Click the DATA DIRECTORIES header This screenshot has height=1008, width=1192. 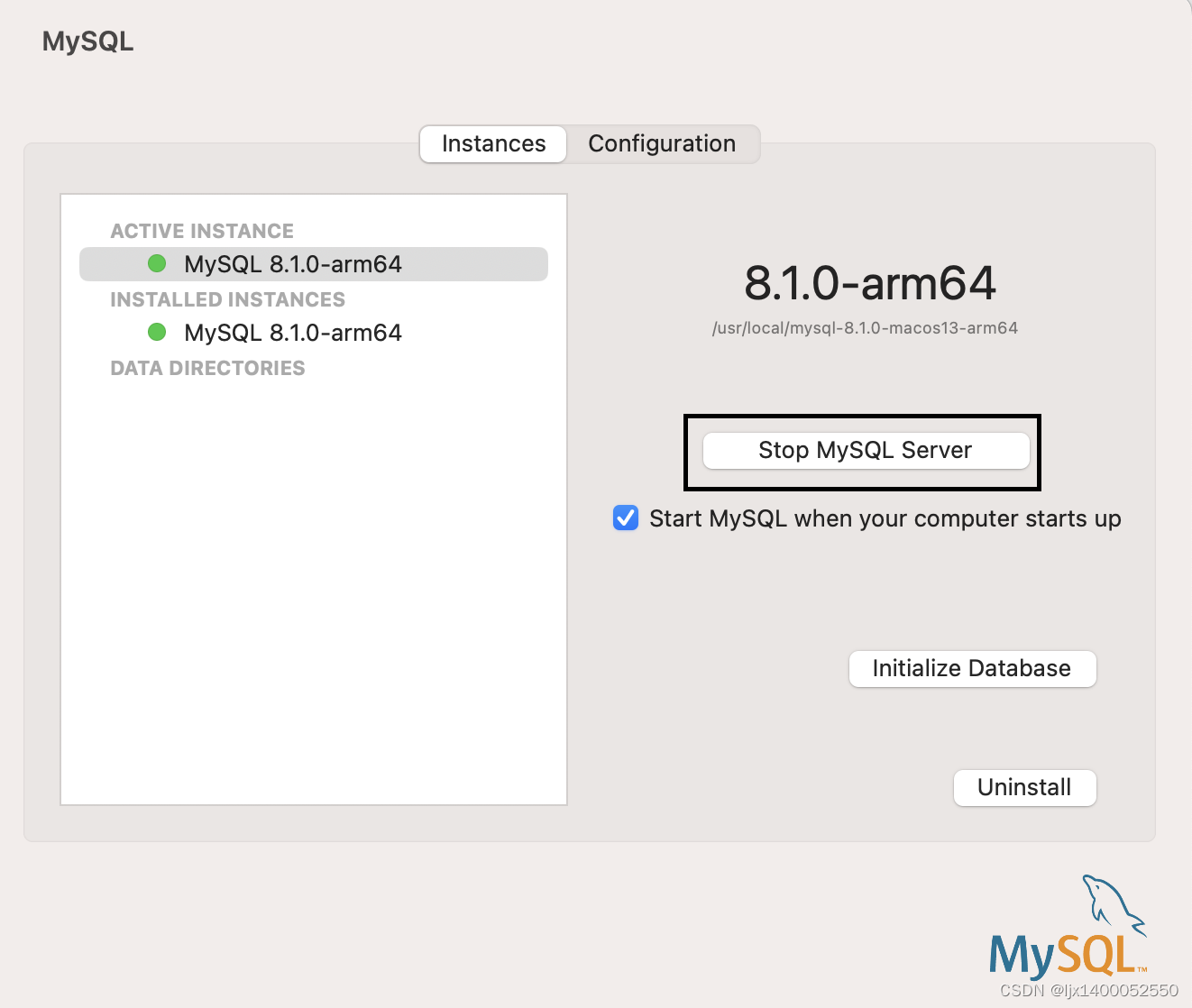pos(207,368)
